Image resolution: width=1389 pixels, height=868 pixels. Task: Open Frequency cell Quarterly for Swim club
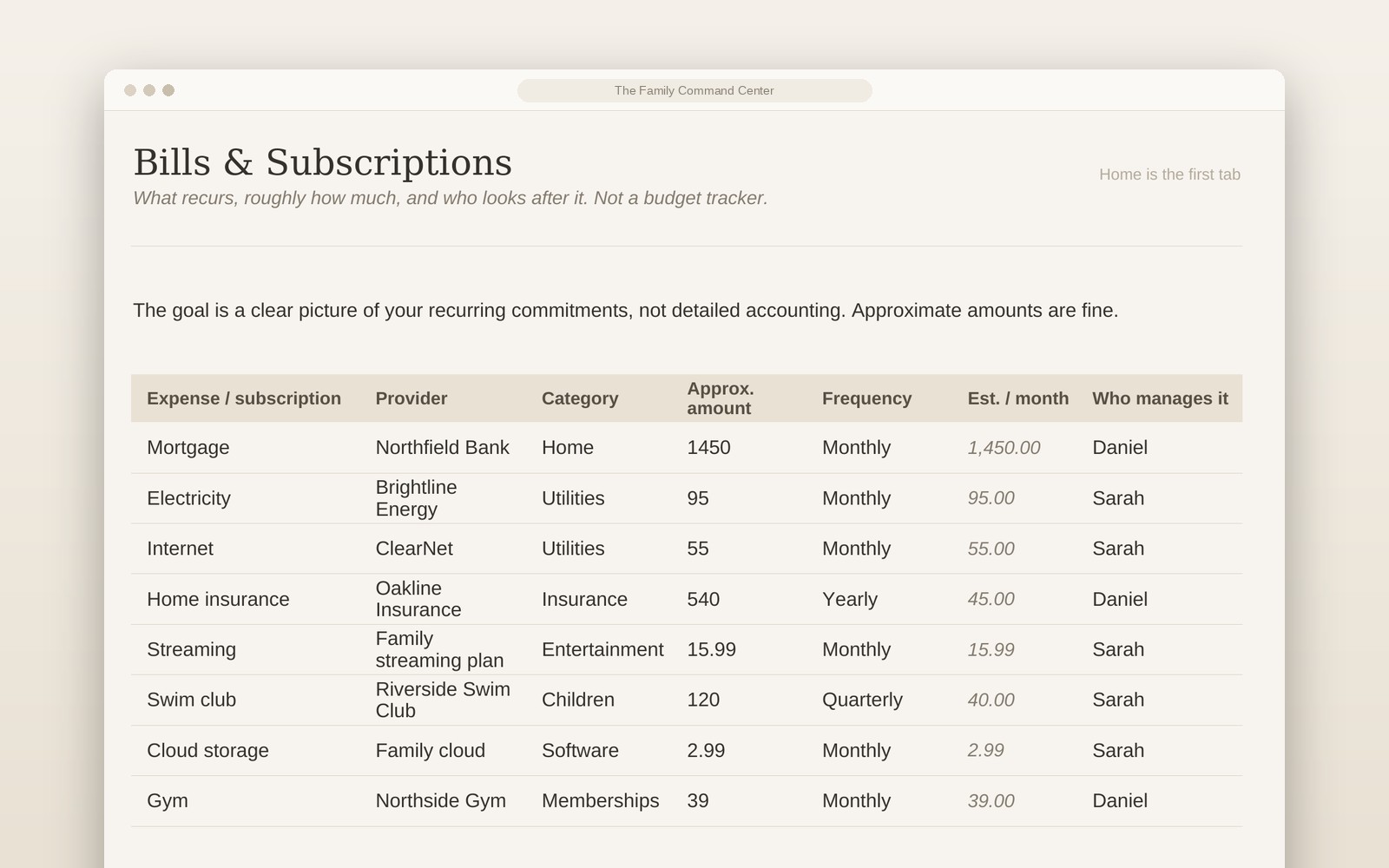862,700
